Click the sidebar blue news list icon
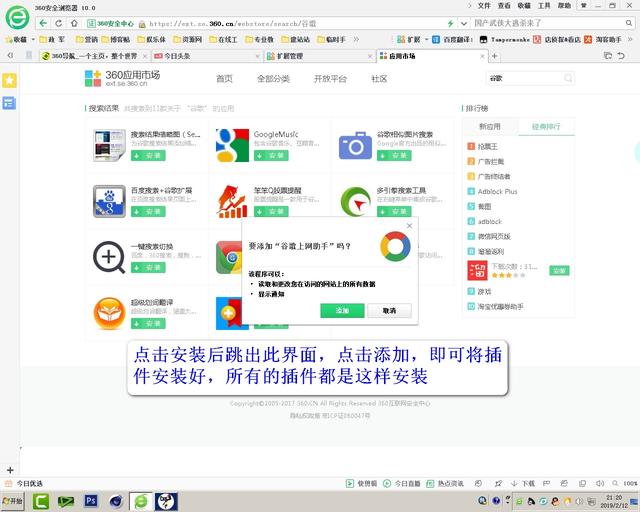The image size is (640, 512). [x=9, y=103]
